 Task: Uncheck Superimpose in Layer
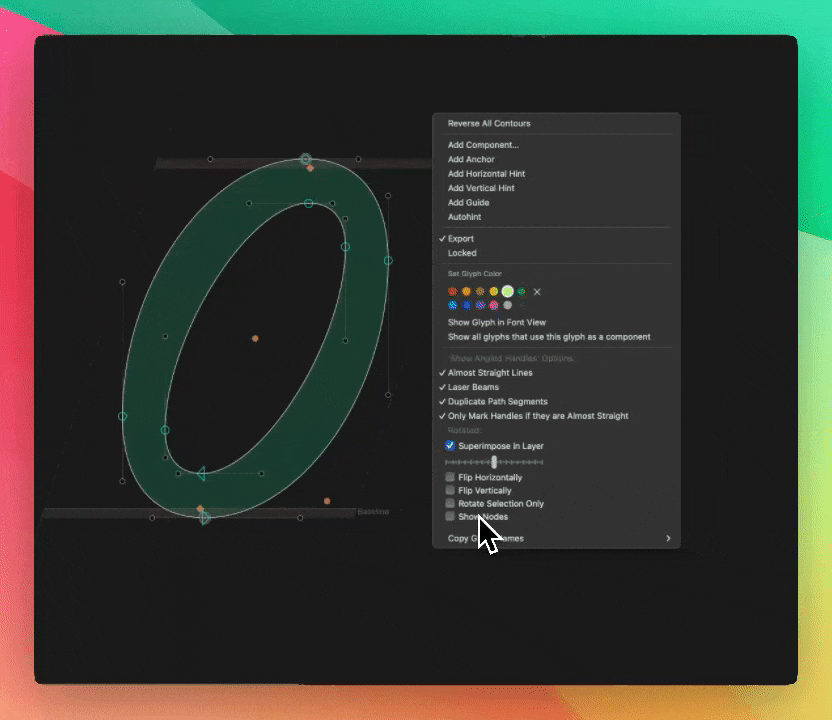(x=450, y=446)
